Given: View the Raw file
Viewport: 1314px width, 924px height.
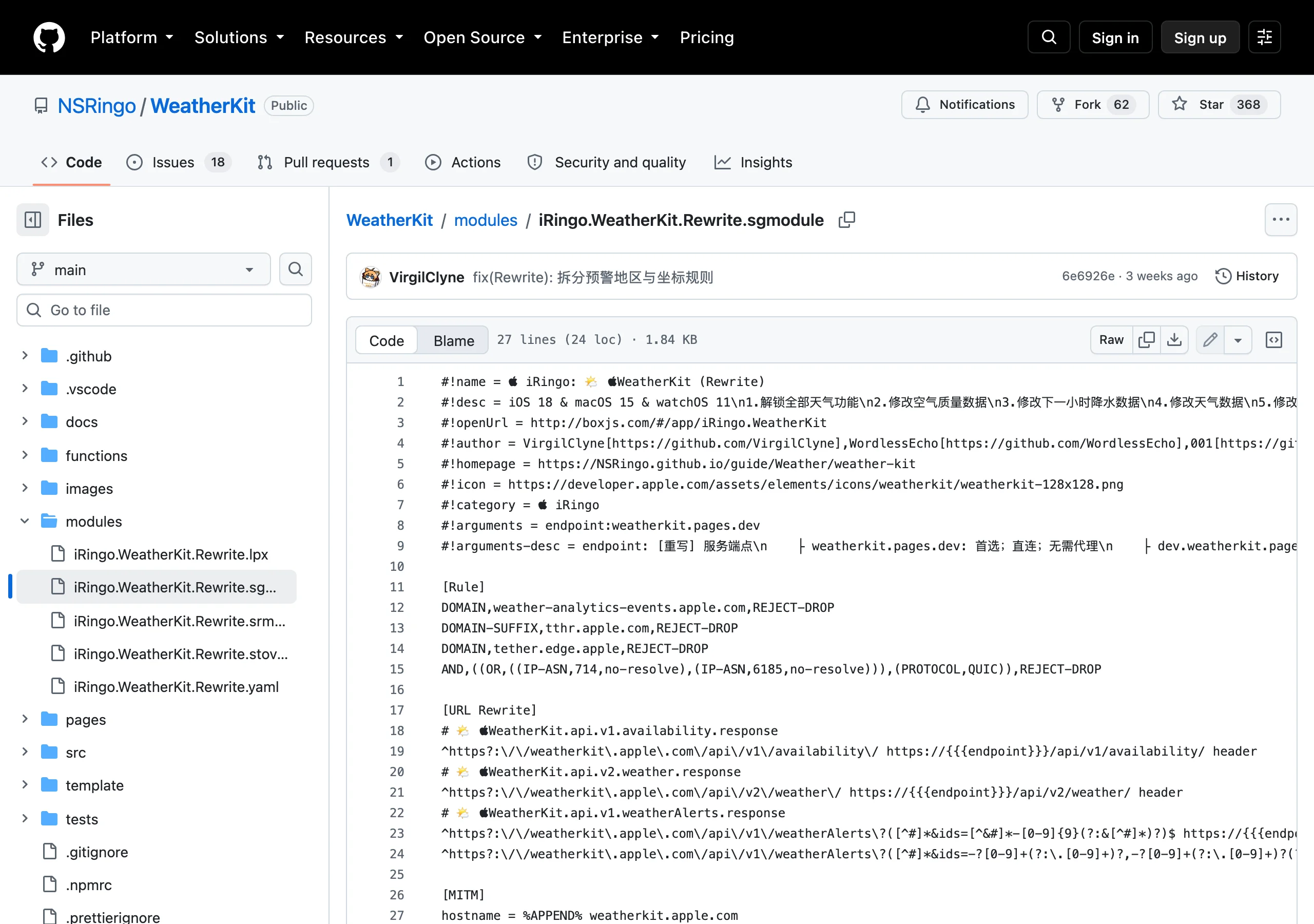Looking at the screenshot, I should point(1111,340).
